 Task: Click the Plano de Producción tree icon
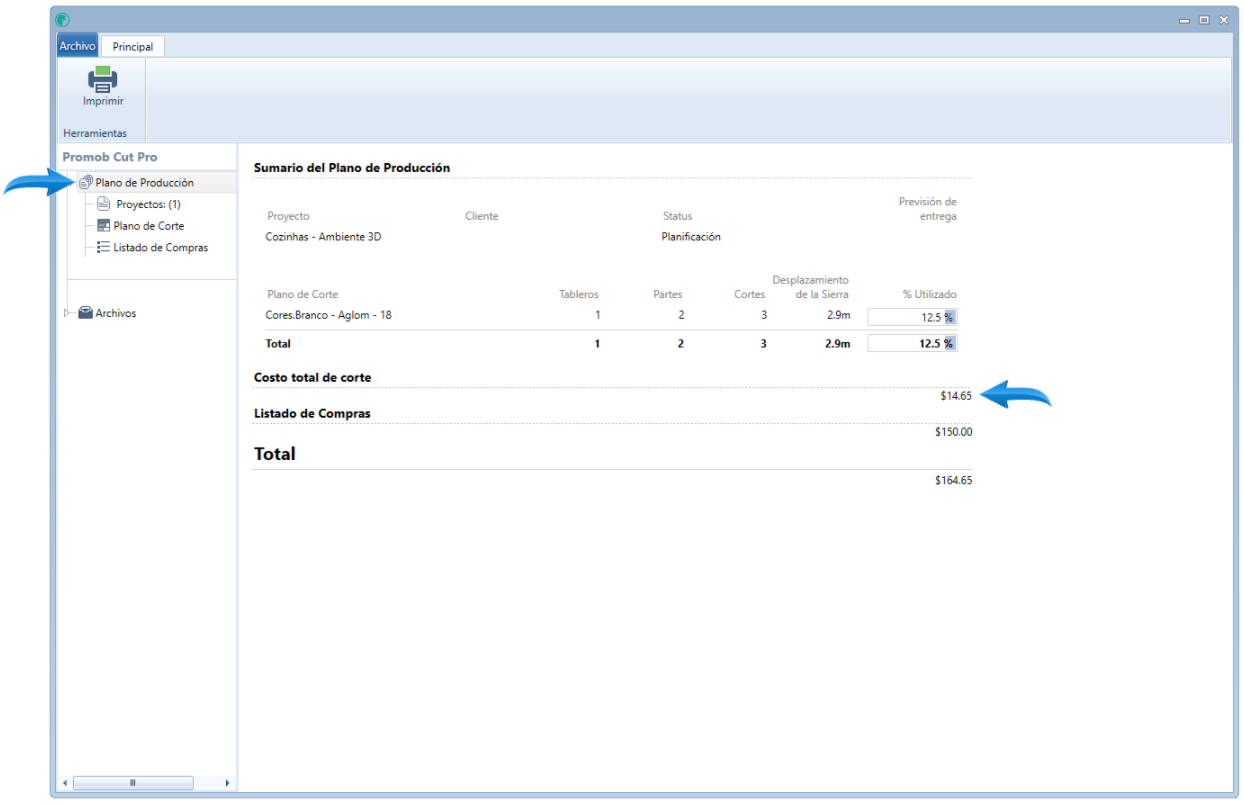click(85, 183)
